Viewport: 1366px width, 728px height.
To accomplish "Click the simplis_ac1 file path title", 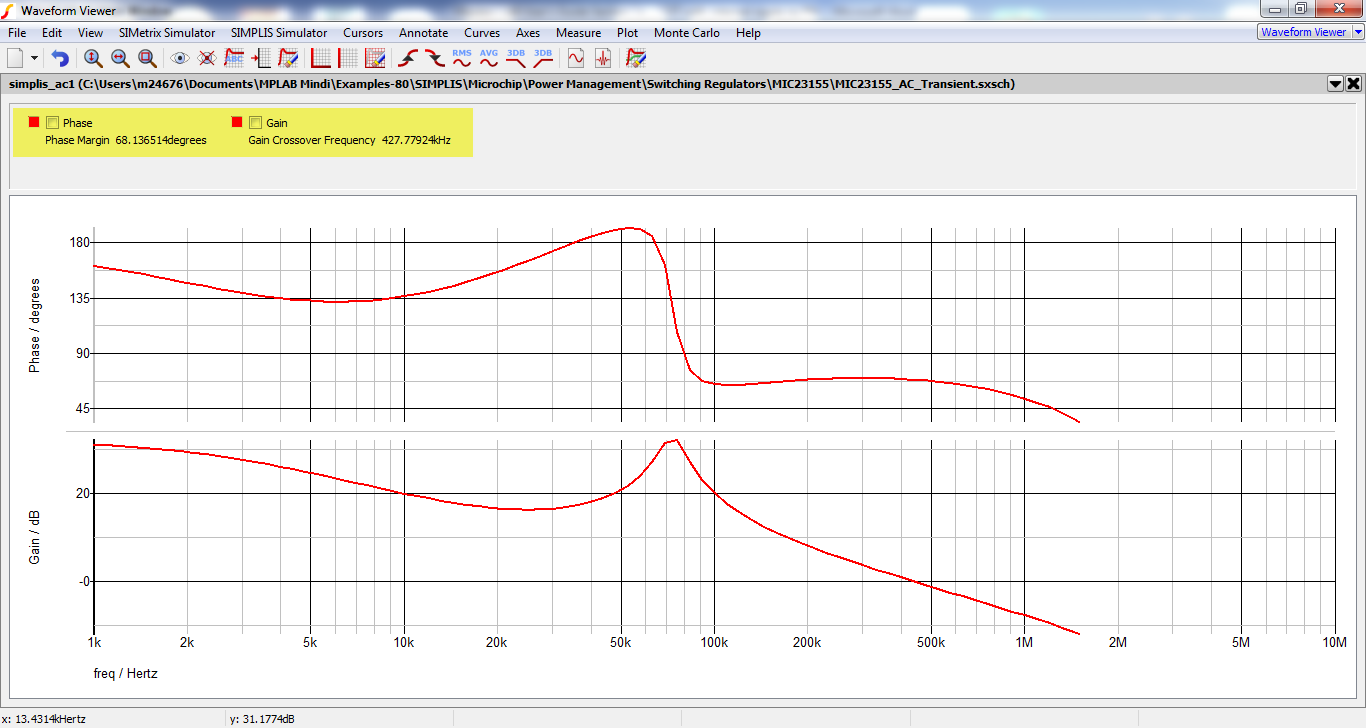I will pos(512,84).
